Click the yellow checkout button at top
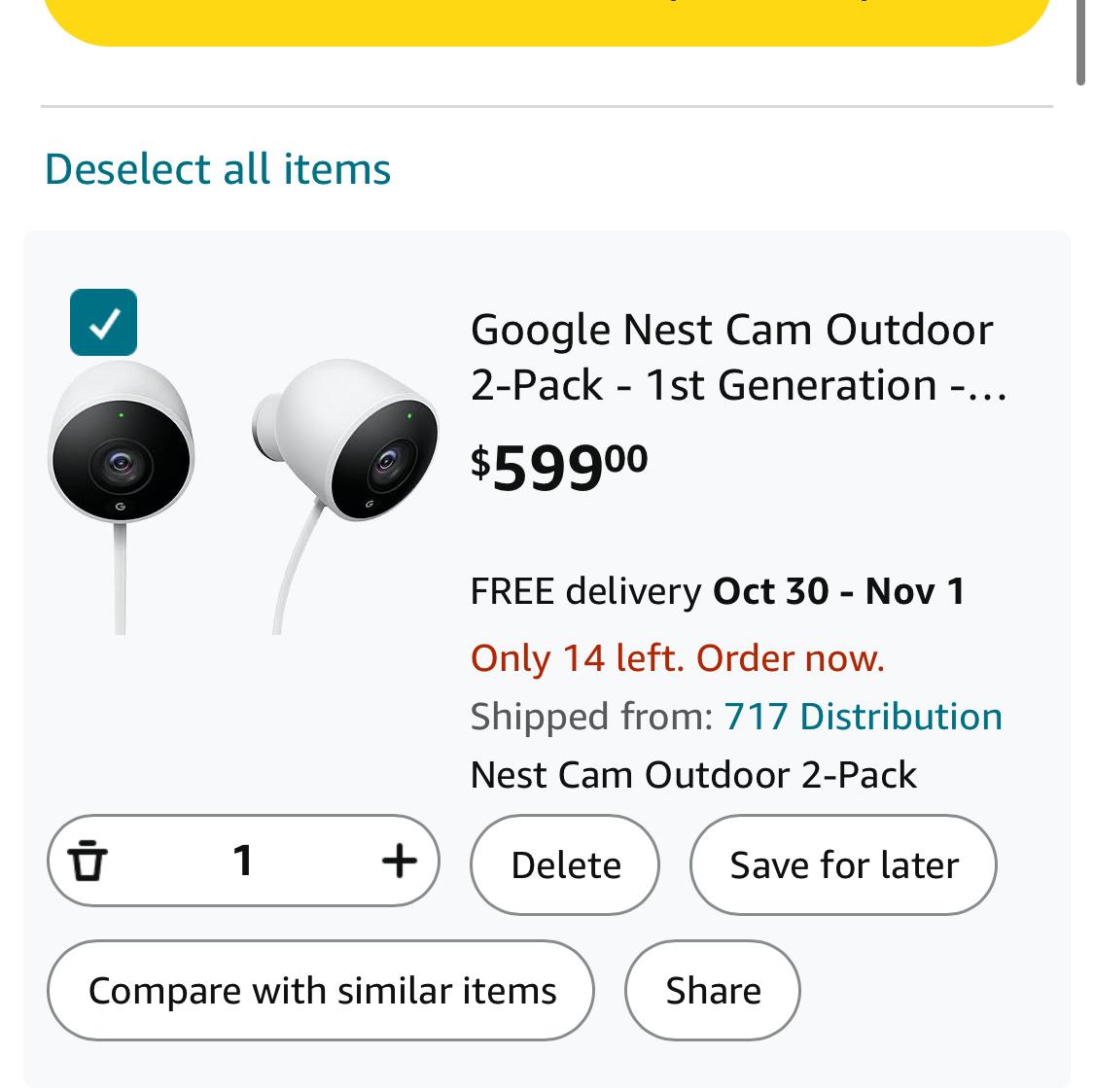The height and width of the screenshot is (1092, 1094). click(547, 19)
